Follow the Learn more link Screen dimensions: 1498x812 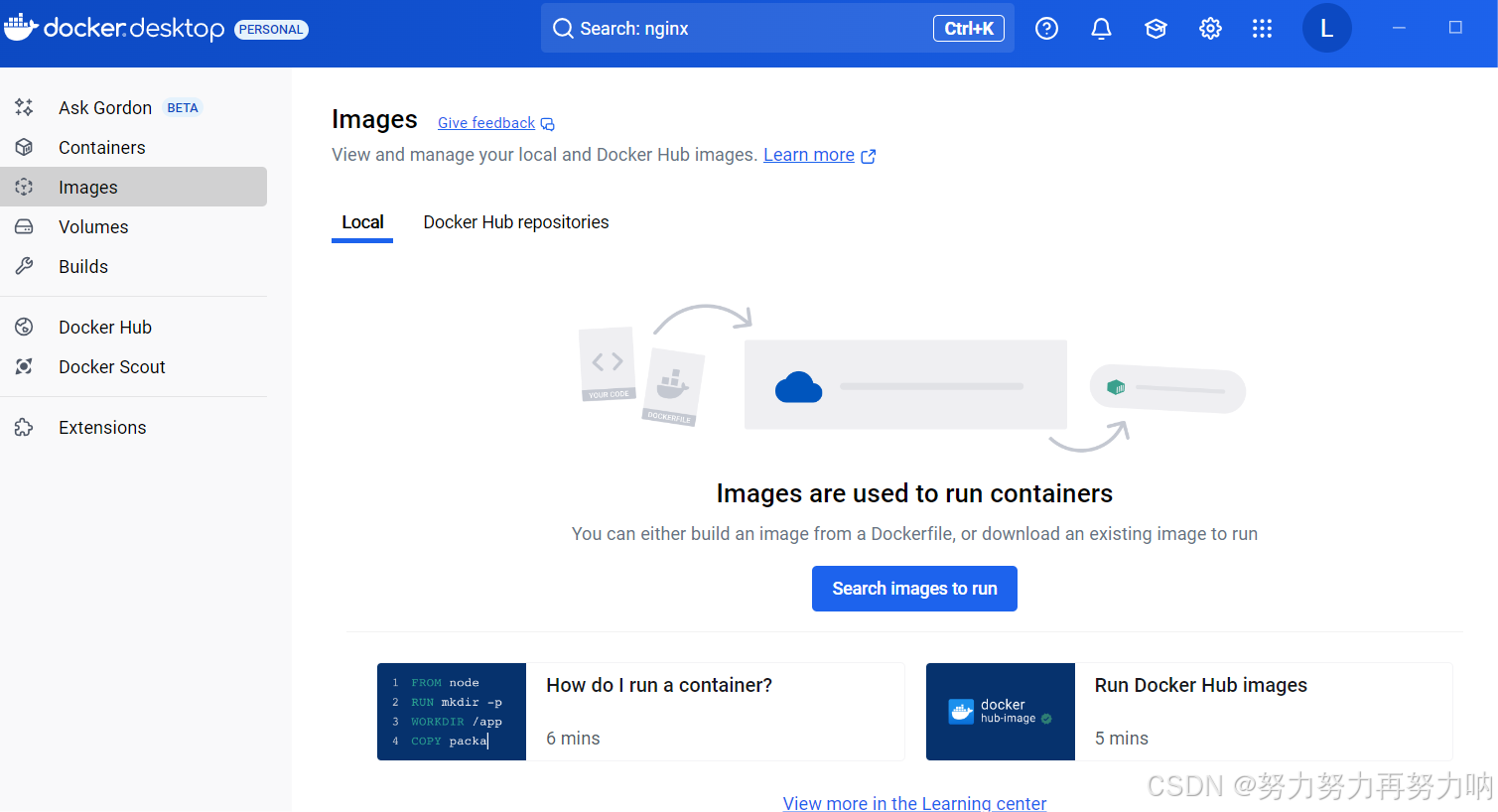click(x=809, y=155)
